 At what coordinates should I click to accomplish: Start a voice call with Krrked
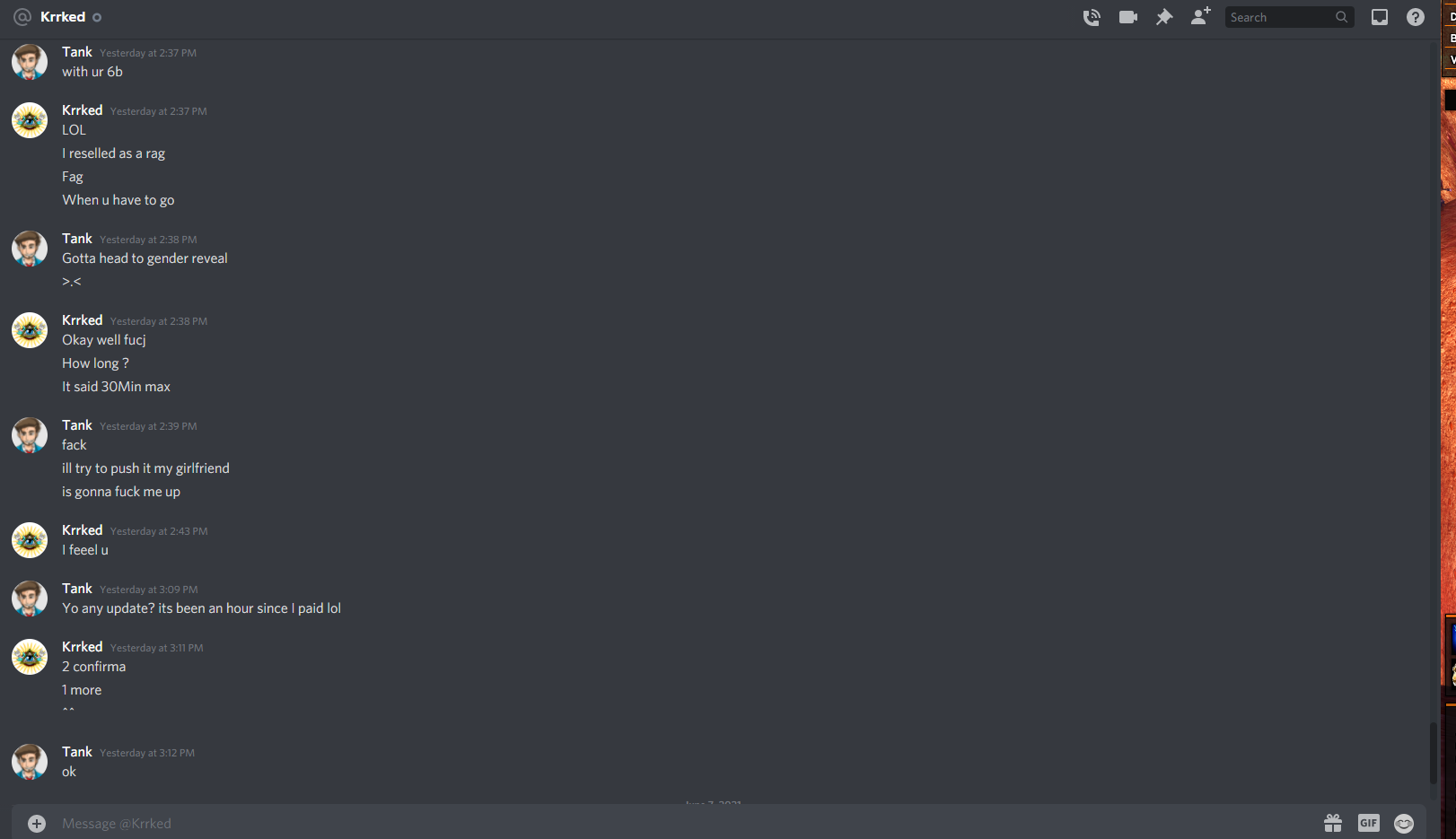pos(1092,17)
